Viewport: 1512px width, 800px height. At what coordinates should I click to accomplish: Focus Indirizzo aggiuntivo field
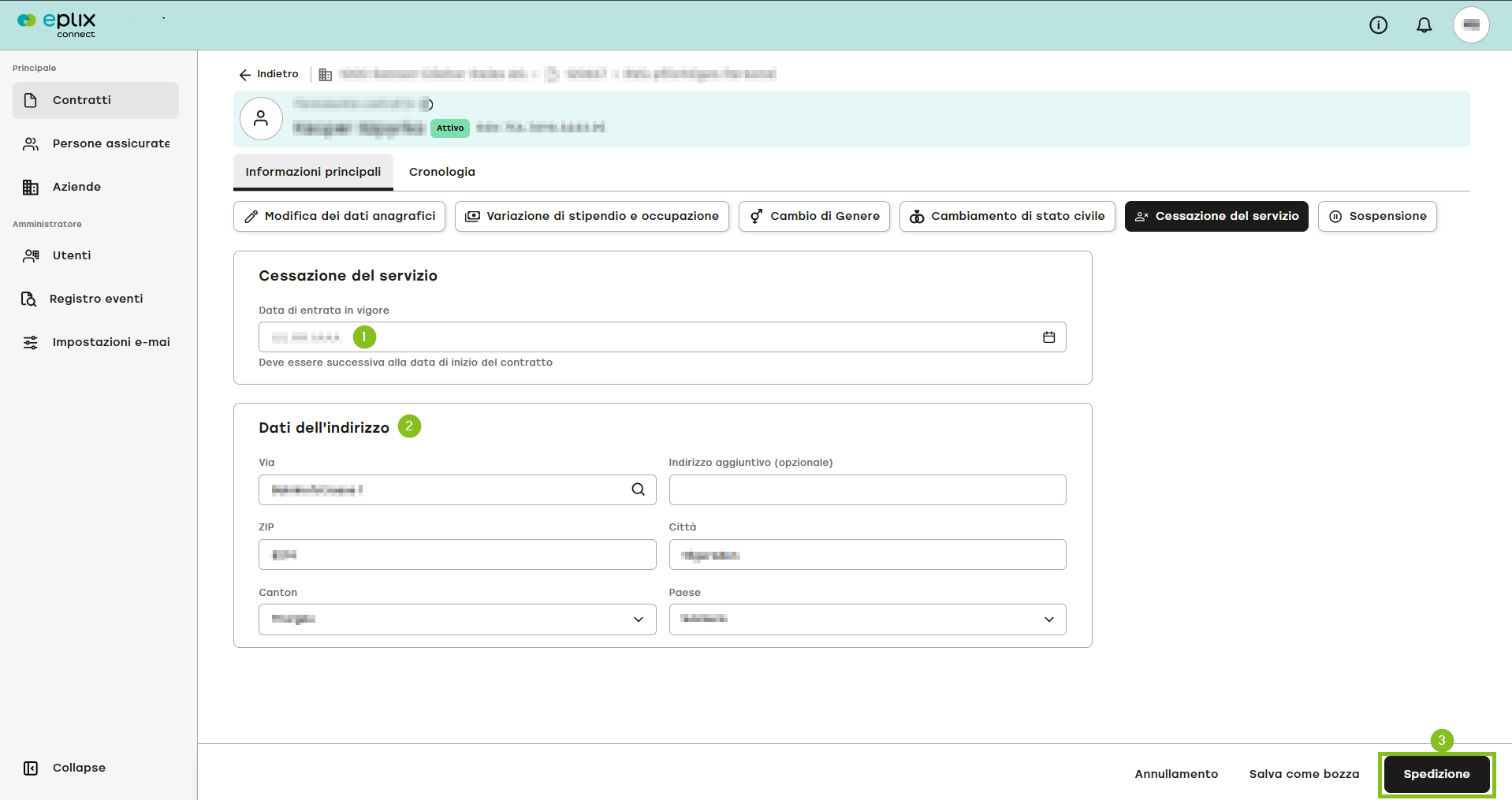(867, 489)
